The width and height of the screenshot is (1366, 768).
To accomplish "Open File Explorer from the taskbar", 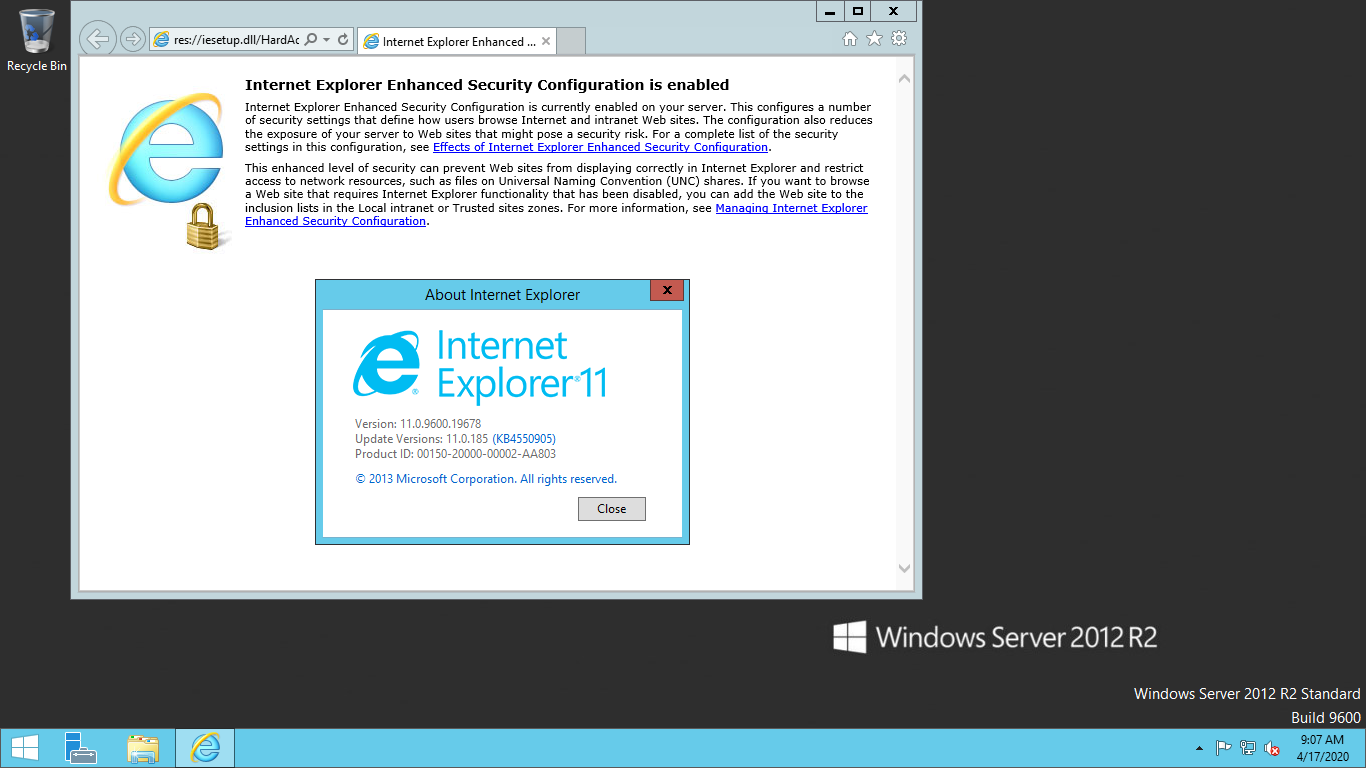I will click(x=143, y=748).
